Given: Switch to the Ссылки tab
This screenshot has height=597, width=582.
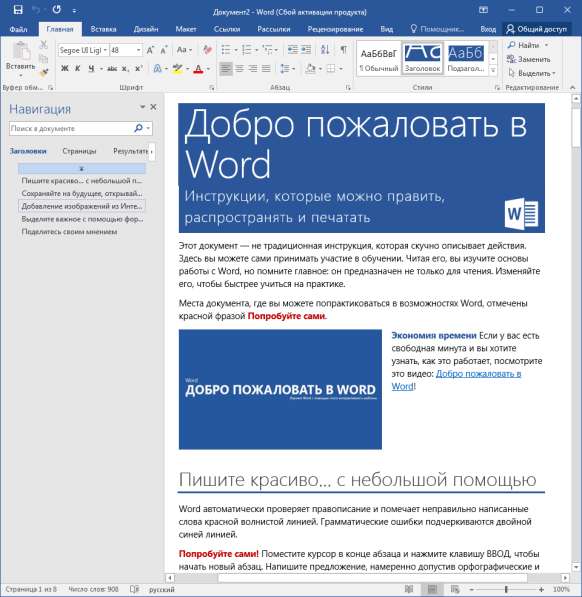Looking at the screenshot, I should pos(227,29).
